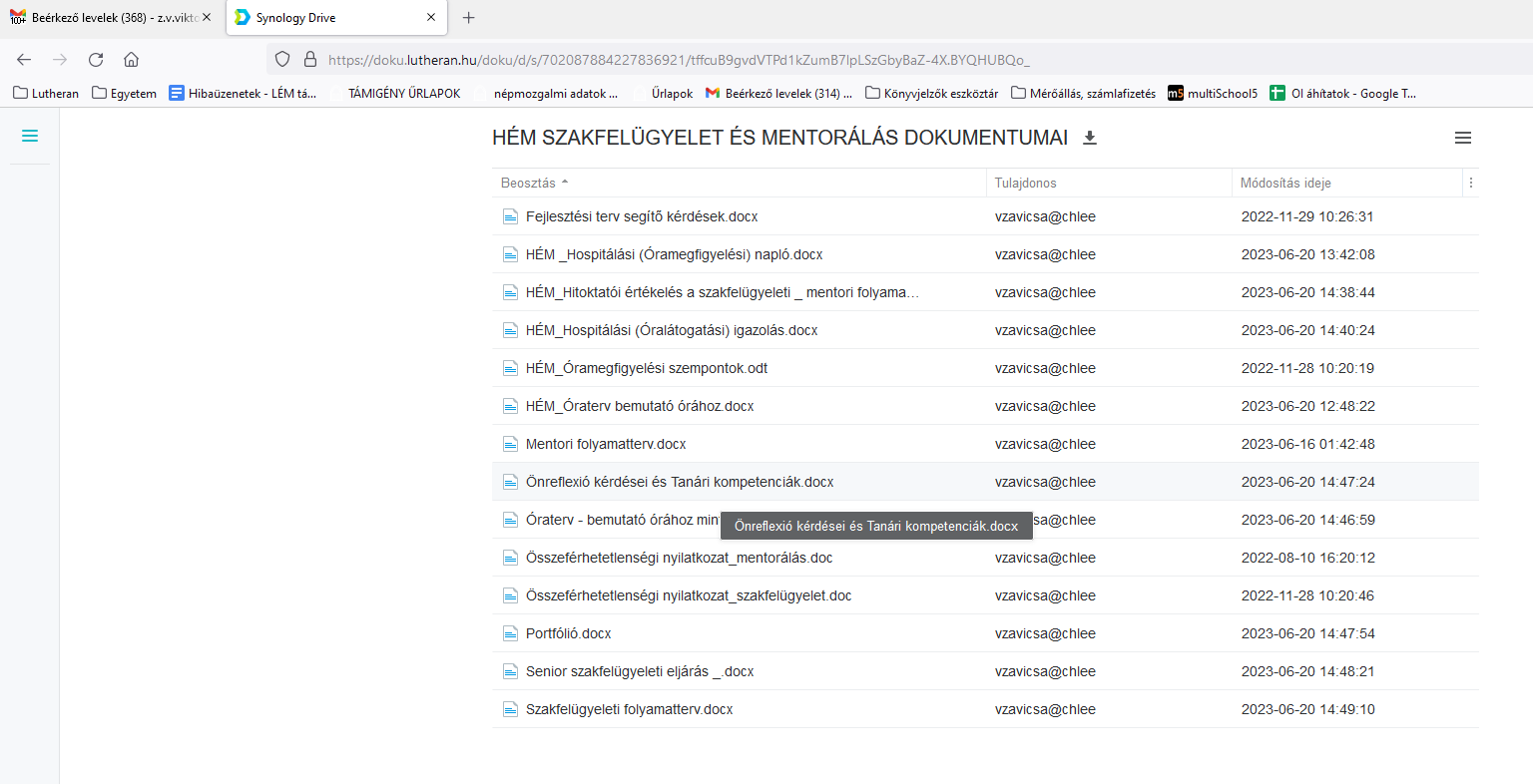This screenshot has height=784, width=1533.
Task: Select Önreflexió kérdései és Tanári kompetenciák.docx row
Action: [x=985, y=482]
